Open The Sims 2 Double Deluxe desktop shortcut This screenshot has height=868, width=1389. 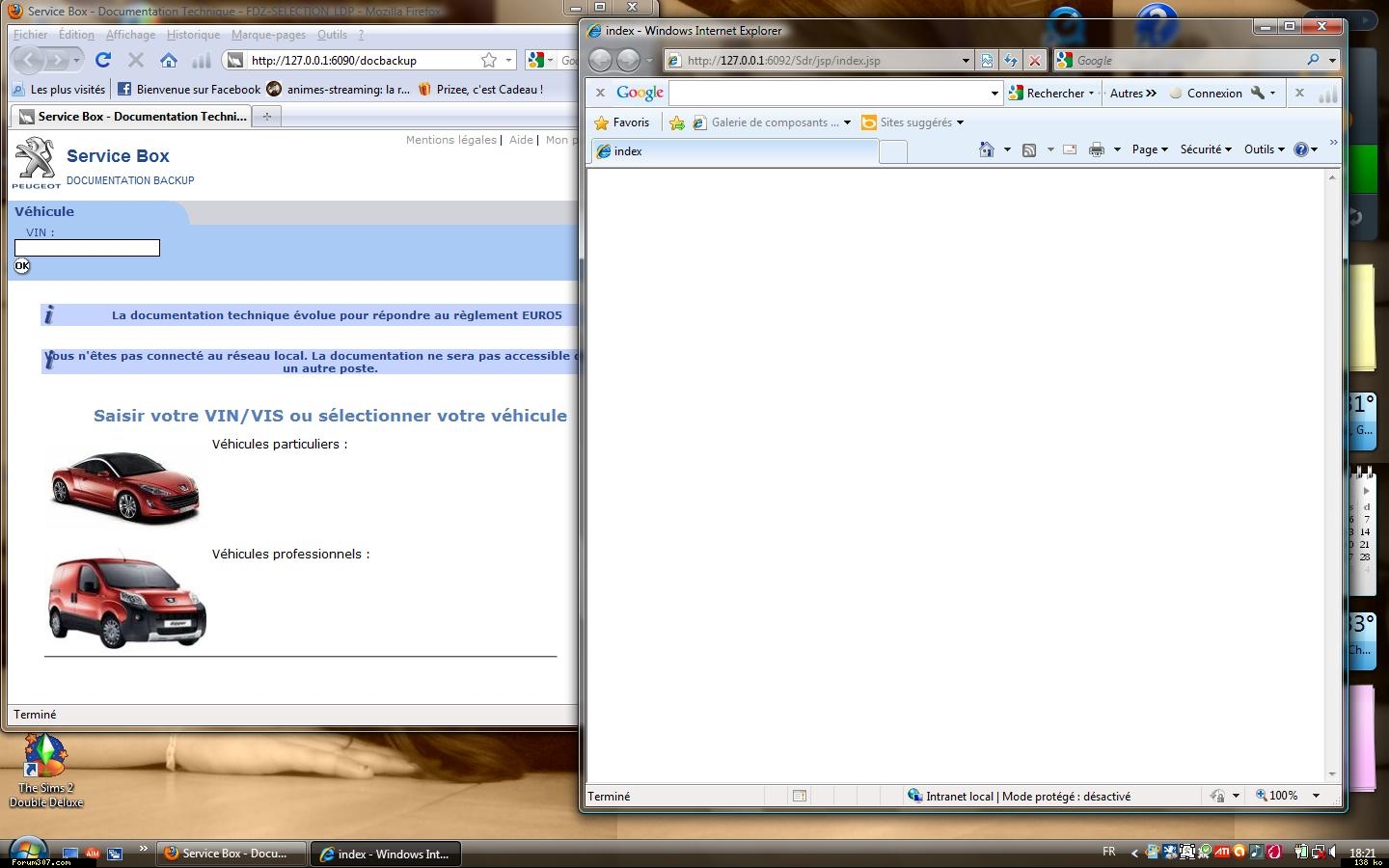45,771
